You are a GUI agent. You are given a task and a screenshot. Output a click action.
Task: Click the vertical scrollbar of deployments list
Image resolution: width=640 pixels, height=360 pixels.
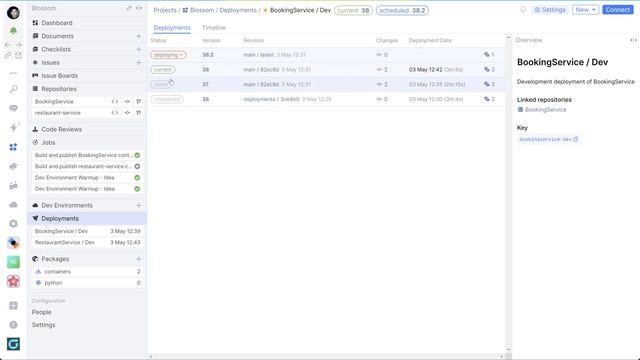coord(508,193)
